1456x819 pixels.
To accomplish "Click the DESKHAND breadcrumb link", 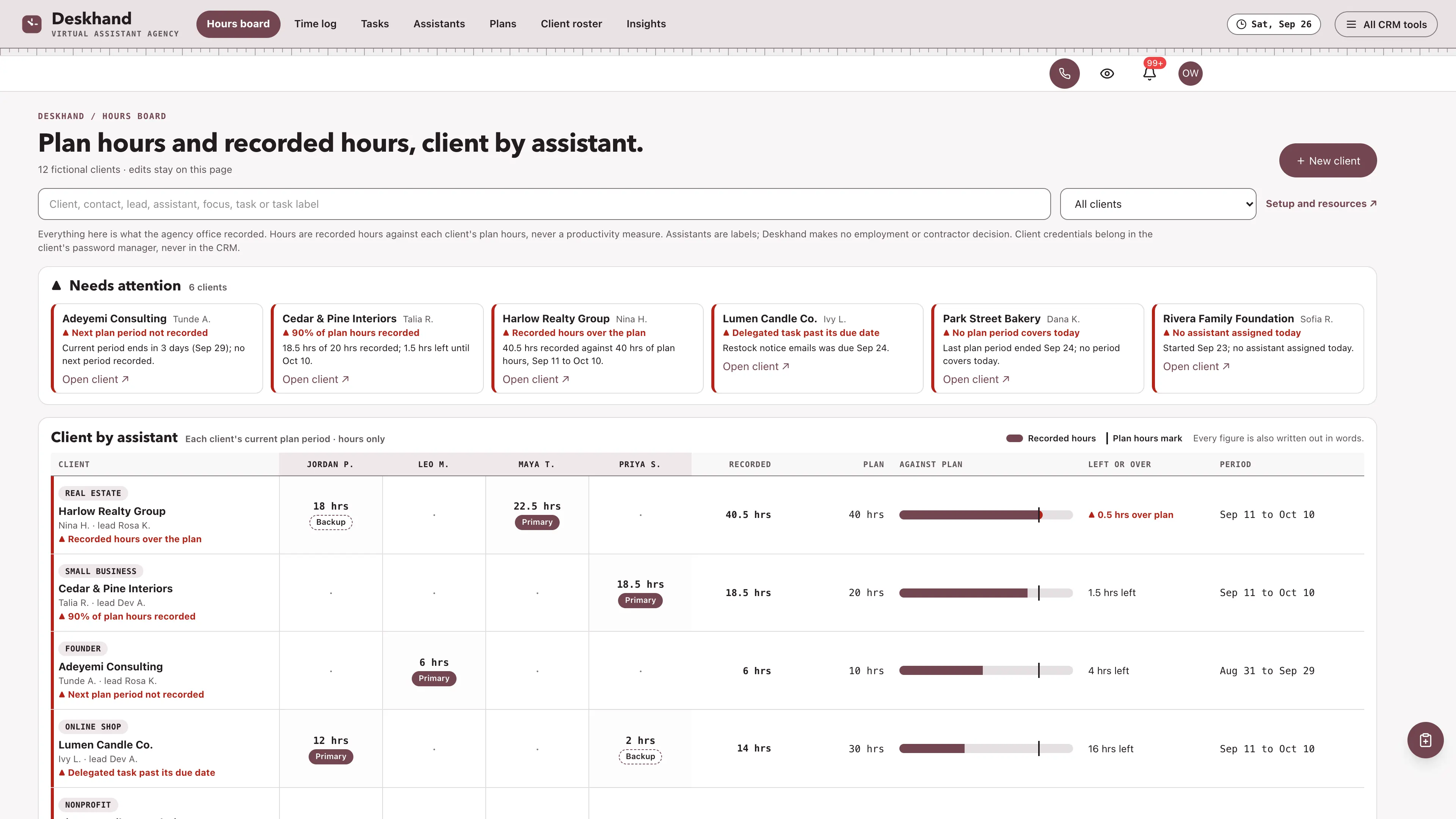I will point(61,116).
